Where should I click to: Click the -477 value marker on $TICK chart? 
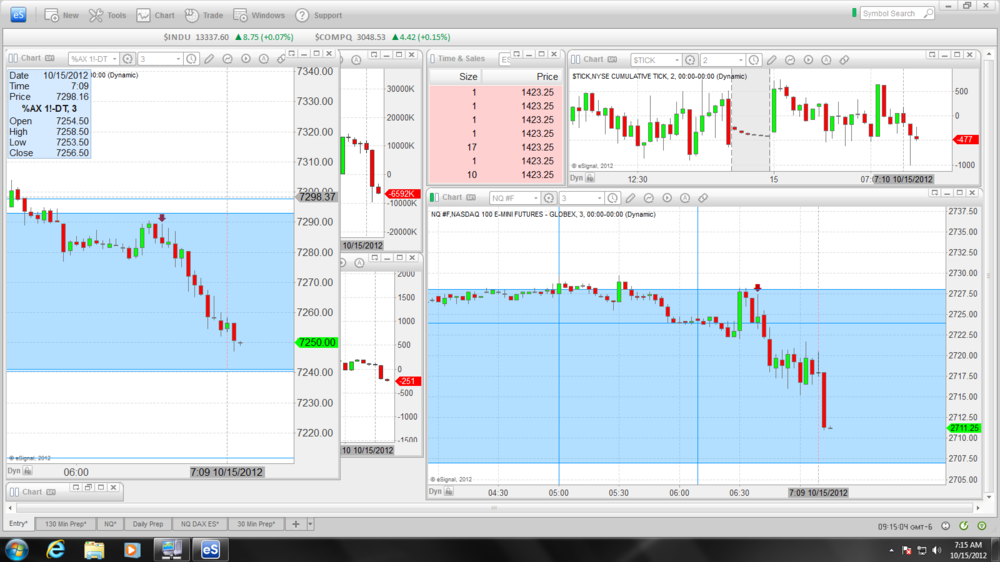[965, 140]
